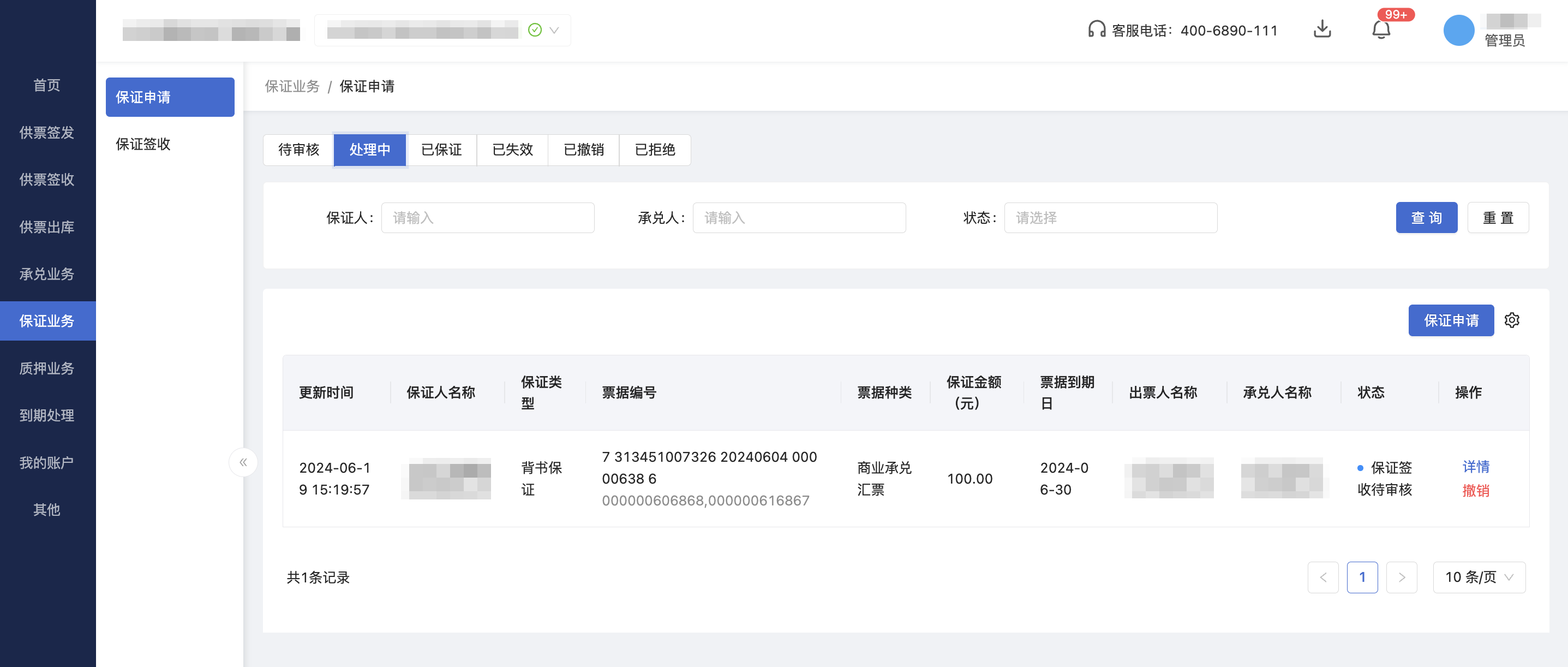This screenshot has height=667, width=1568.
Task: Open table column settings via gear icon
Action: [x=1512, y=320]
